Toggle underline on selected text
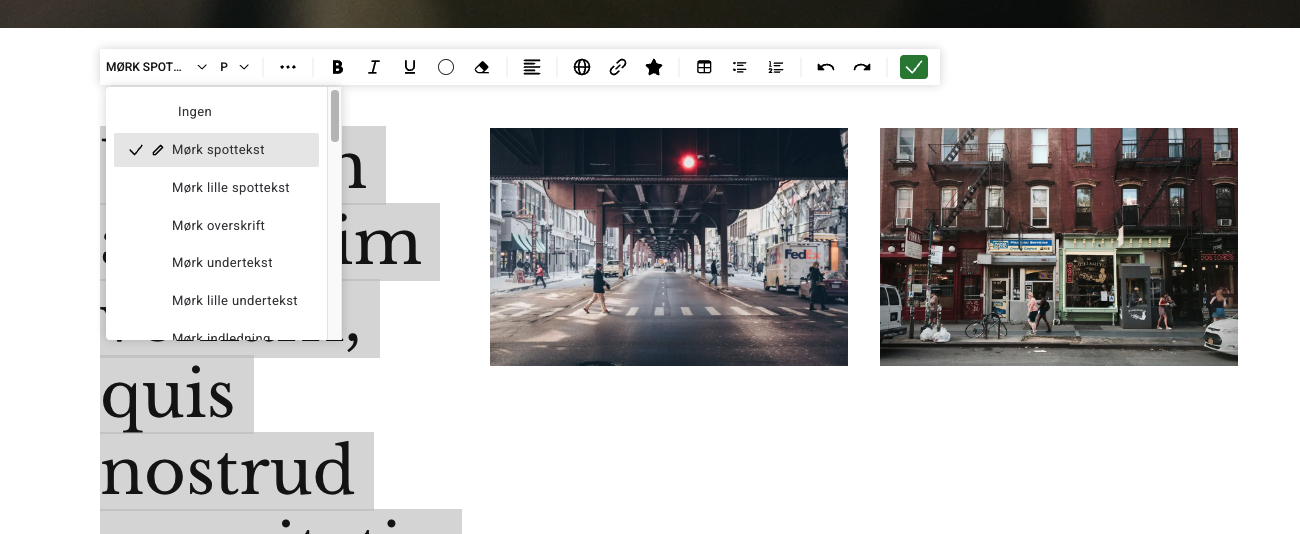 coord(410,67)
